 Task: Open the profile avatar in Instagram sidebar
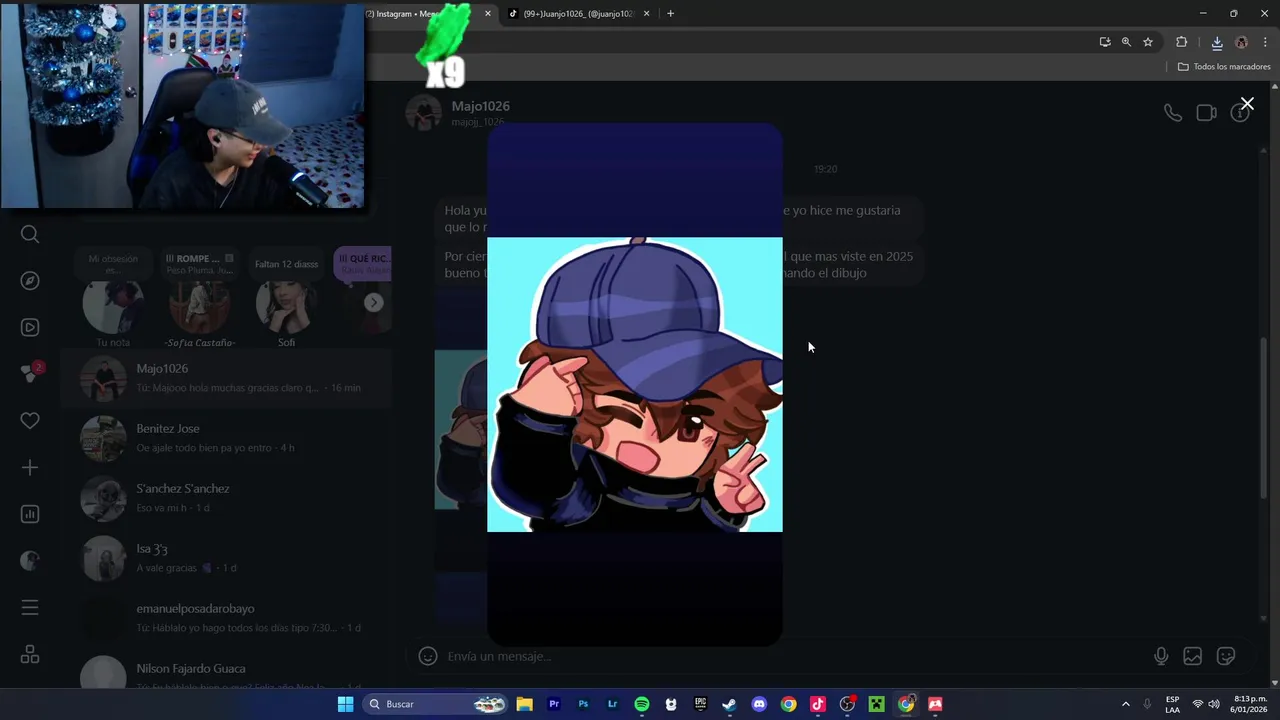click(x=30, y=561)
